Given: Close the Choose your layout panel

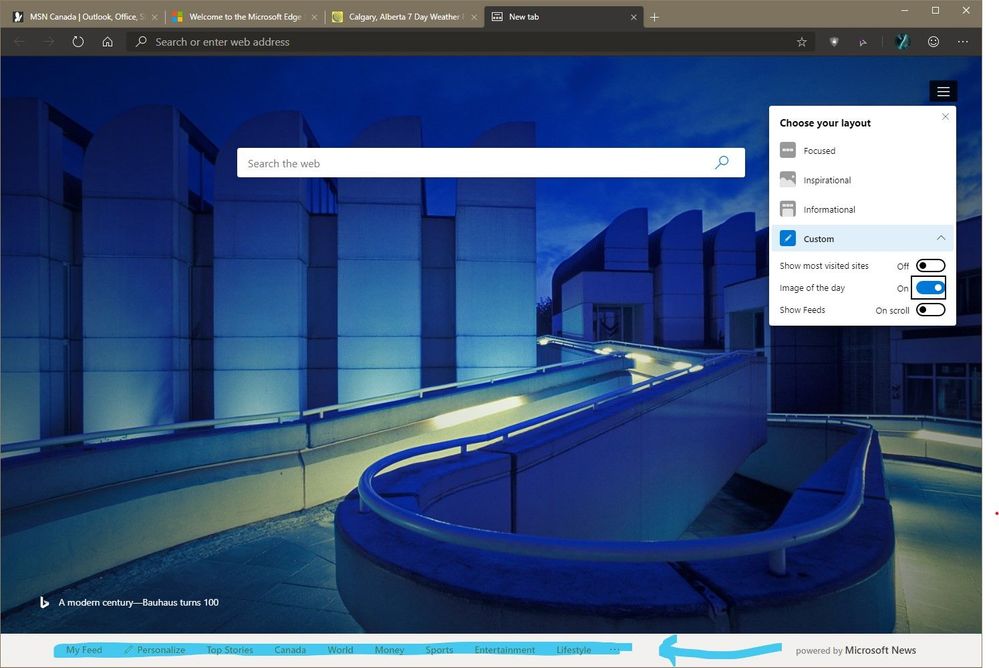Looking at the screenshot, I should [945, 117].
